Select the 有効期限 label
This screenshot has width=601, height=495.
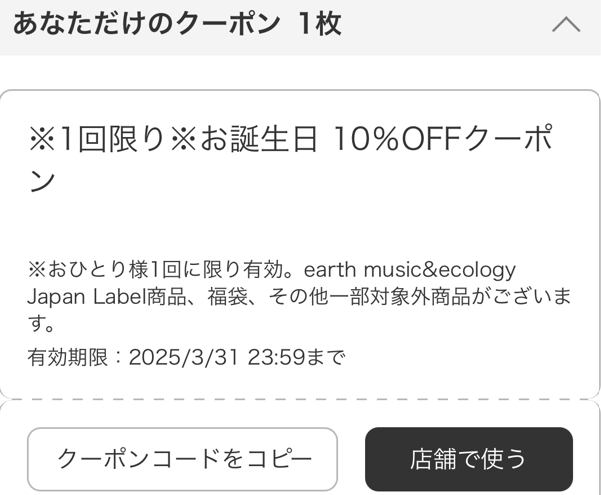tap(70, 356)
